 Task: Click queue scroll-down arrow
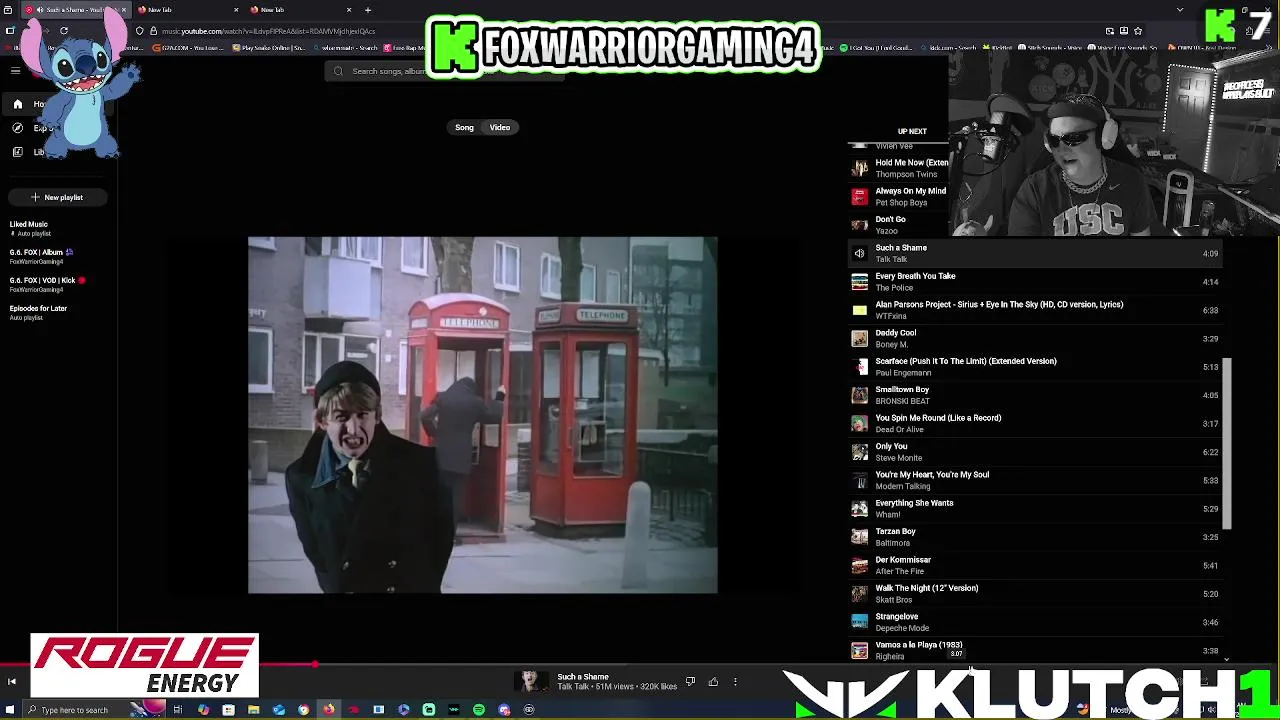click(x=1227, y=660)
